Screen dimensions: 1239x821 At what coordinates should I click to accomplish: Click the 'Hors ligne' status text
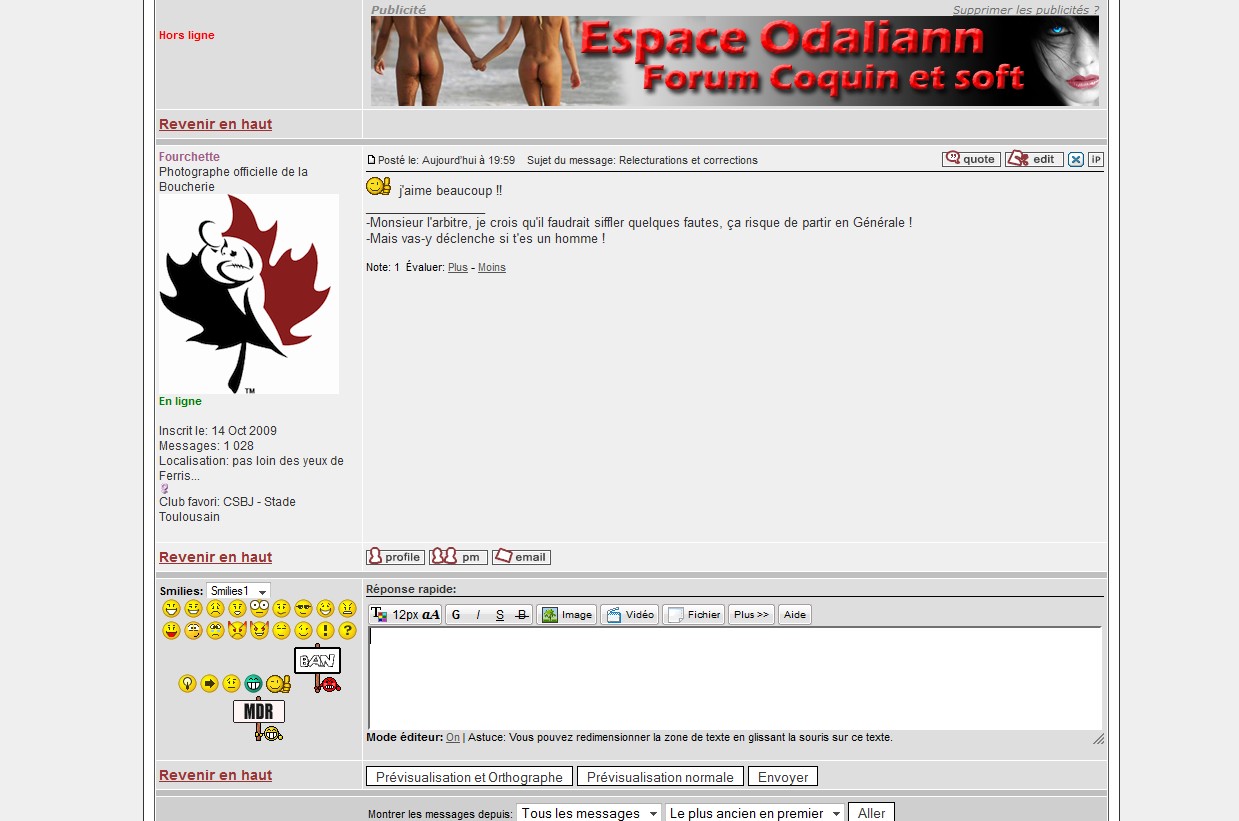(x=187, y=35)
